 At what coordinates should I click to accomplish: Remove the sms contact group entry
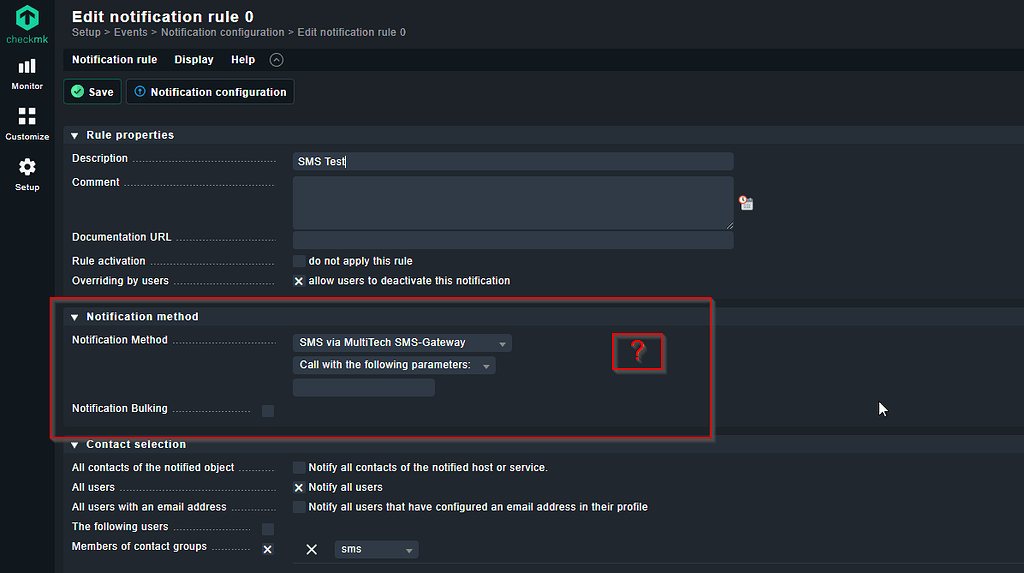coord(312,550)
